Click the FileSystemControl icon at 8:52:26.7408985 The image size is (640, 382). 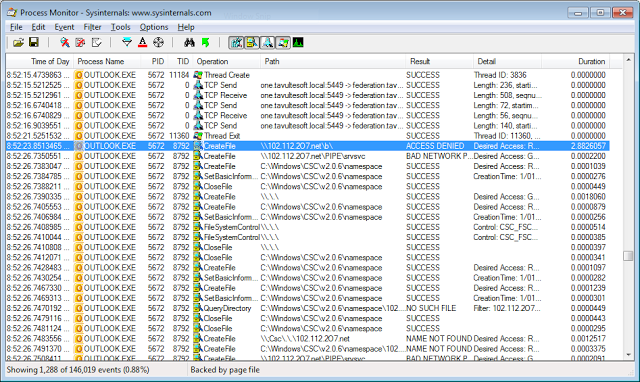pyautogui.click(x=198, y=227)
